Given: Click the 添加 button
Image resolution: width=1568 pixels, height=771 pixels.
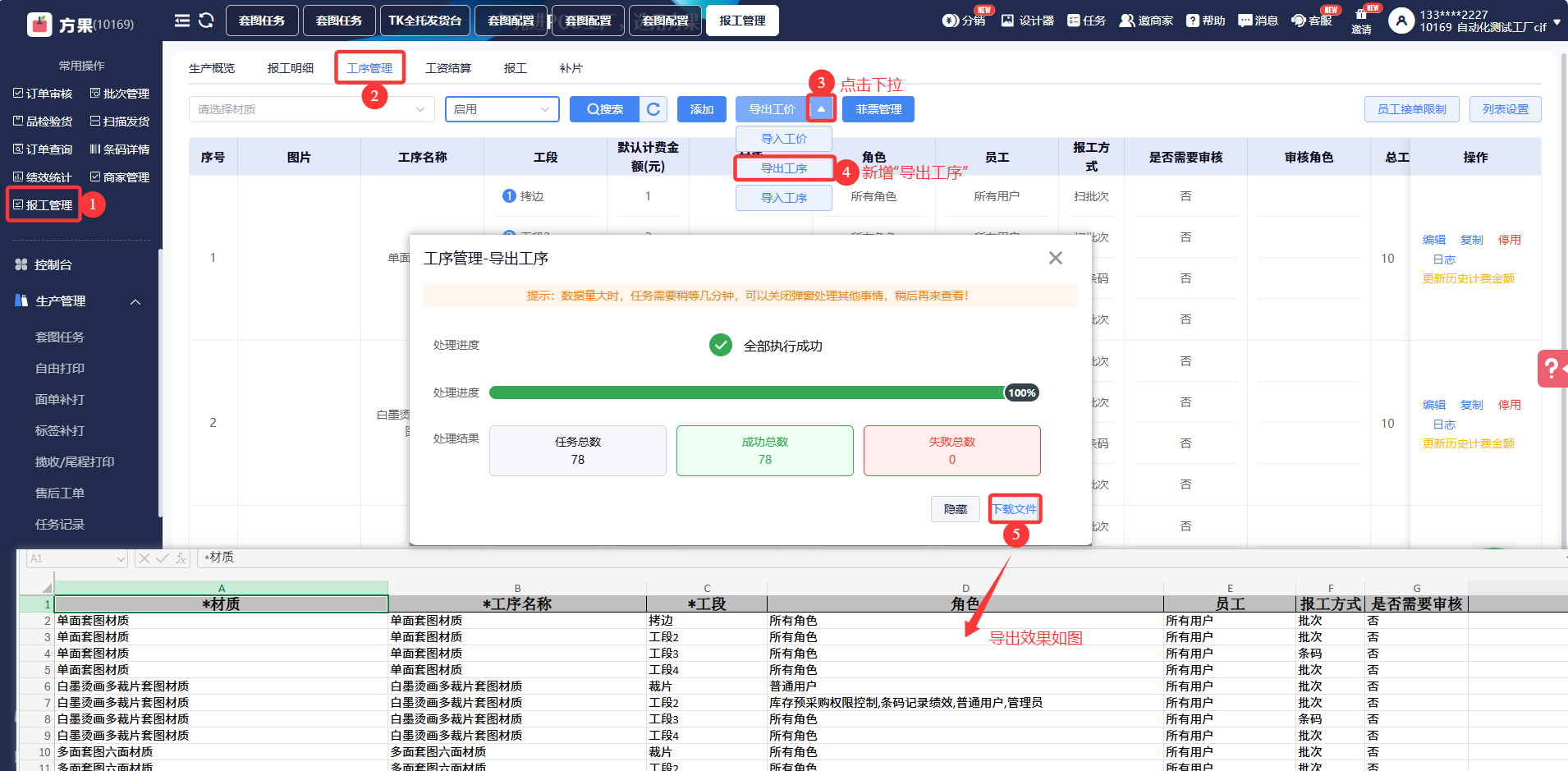Looking at the screenshot, I should [702, 109].
